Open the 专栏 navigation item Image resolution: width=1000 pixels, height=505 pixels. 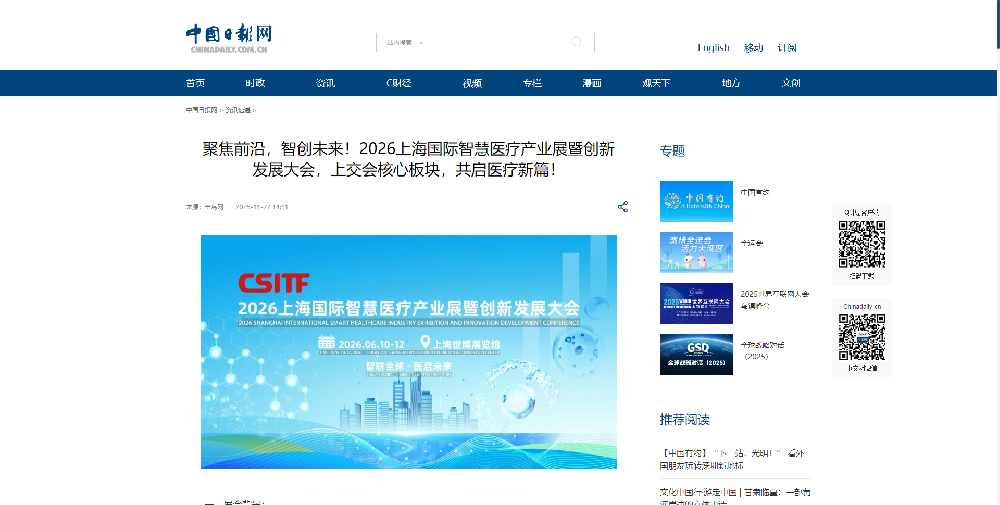pyautogui.click(x=532, y=83)
